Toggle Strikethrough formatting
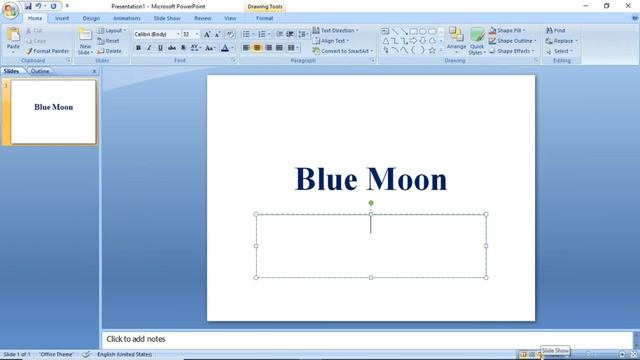Screen dimensions: 640x360 [x=172, y=48]
